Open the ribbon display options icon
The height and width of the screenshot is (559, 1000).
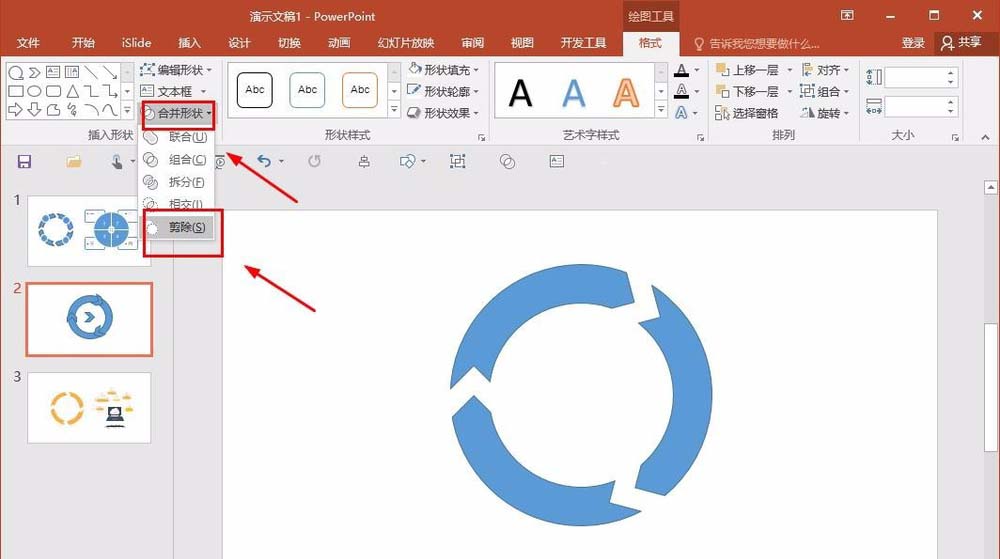(847, 15)
